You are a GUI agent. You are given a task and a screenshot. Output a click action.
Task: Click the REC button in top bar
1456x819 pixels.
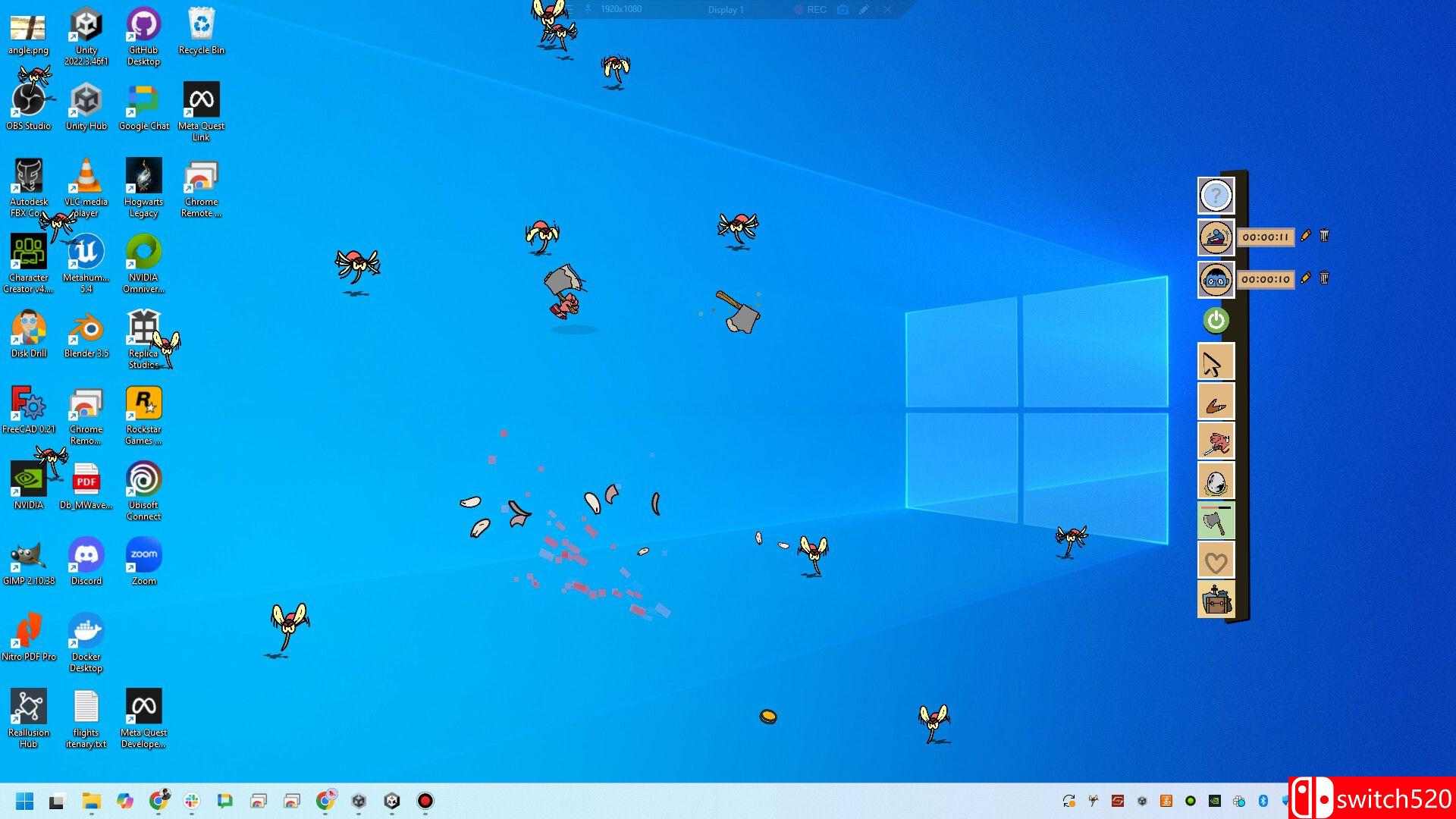click(x=810, y=10)
